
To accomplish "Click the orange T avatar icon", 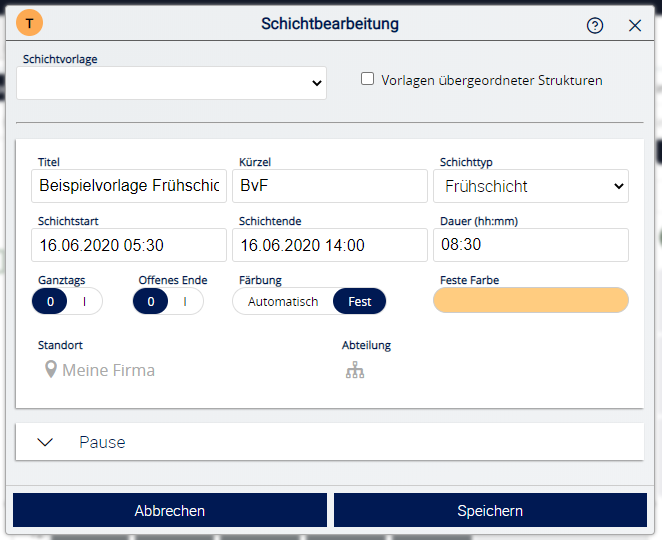I will 30,24.
